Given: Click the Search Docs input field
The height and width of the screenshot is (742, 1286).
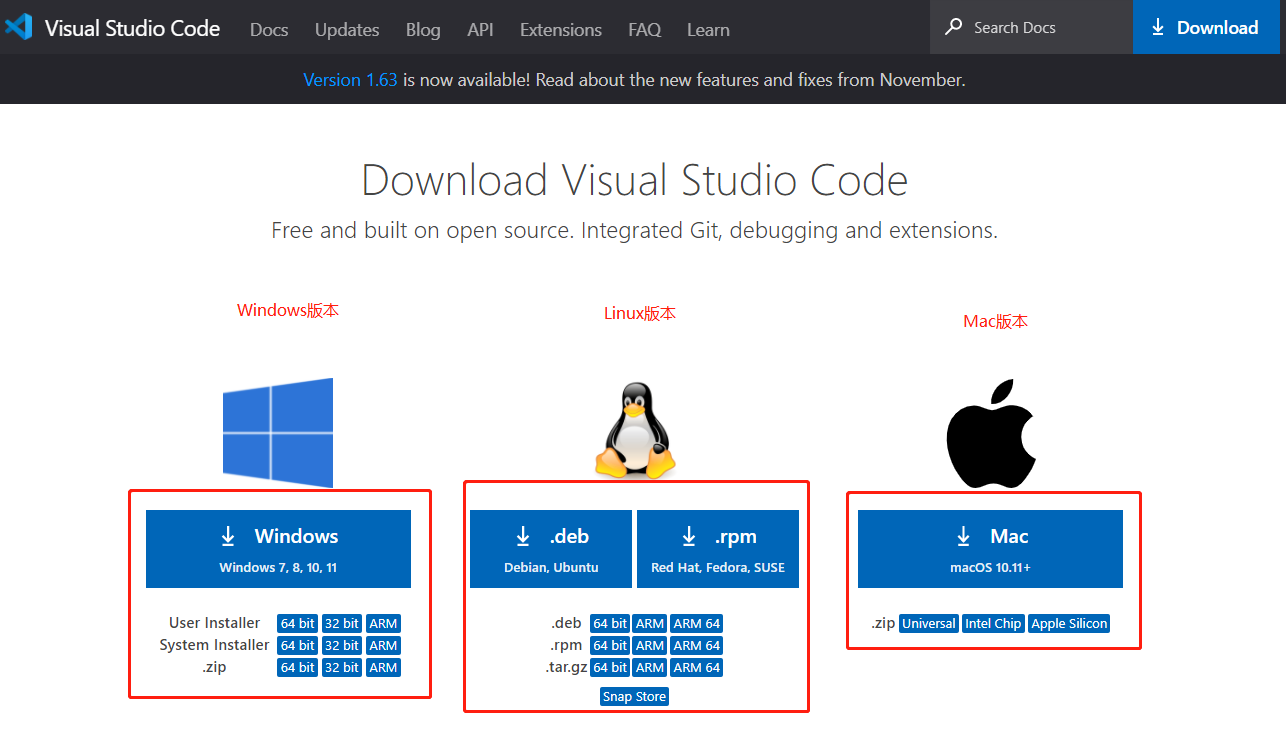Looking at the screenshot, I should point(1031,27).
